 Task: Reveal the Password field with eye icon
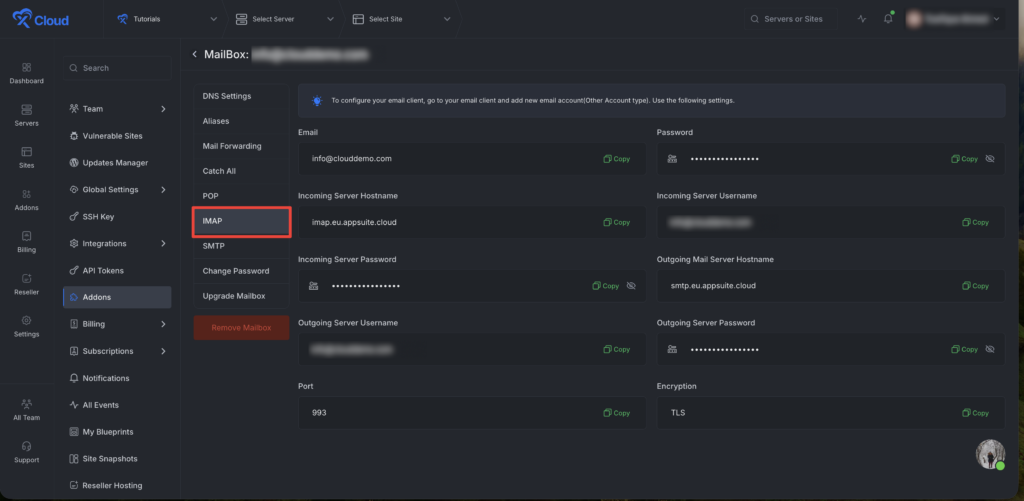[x=990, y=159]
